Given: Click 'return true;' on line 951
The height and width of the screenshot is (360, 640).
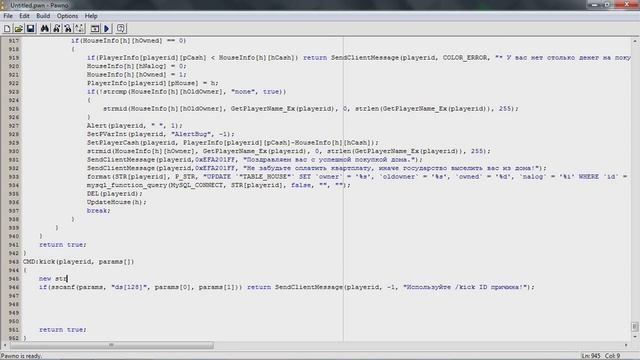Looking at the screenshot, I should click(62, 330).
